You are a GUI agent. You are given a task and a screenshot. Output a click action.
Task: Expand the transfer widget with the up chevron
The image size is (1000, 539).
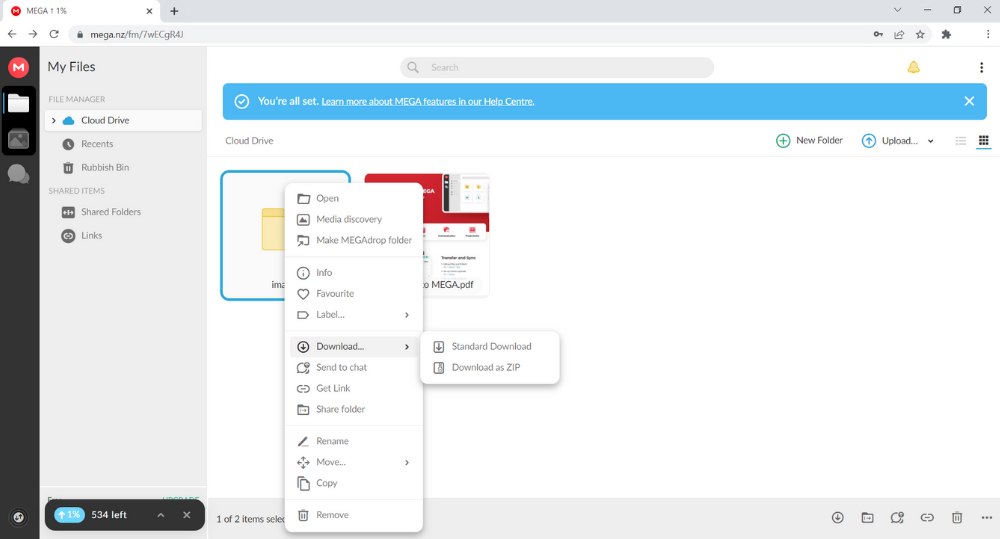(161, 515)
